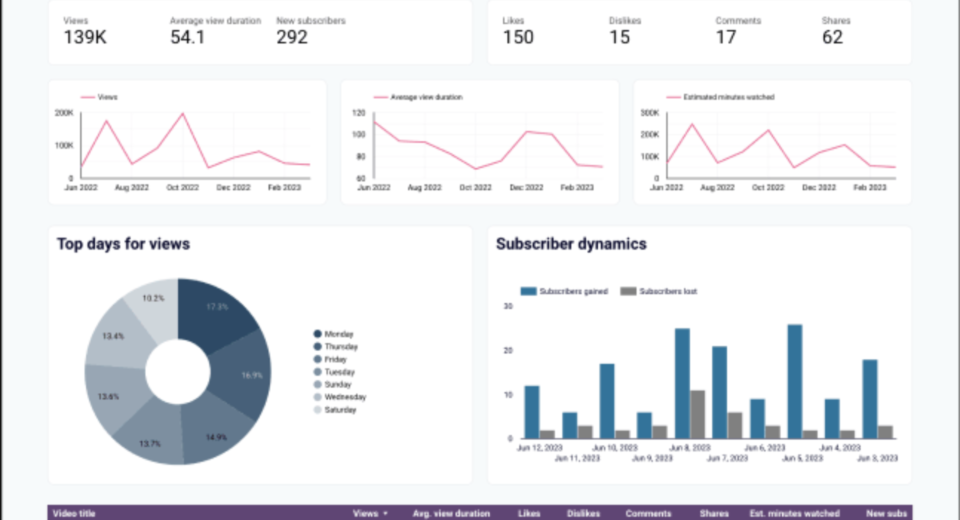This screenshot has height=520, width=960.
Task: Click the Monday legend dot in pie chart
Action: coord(317,334)
